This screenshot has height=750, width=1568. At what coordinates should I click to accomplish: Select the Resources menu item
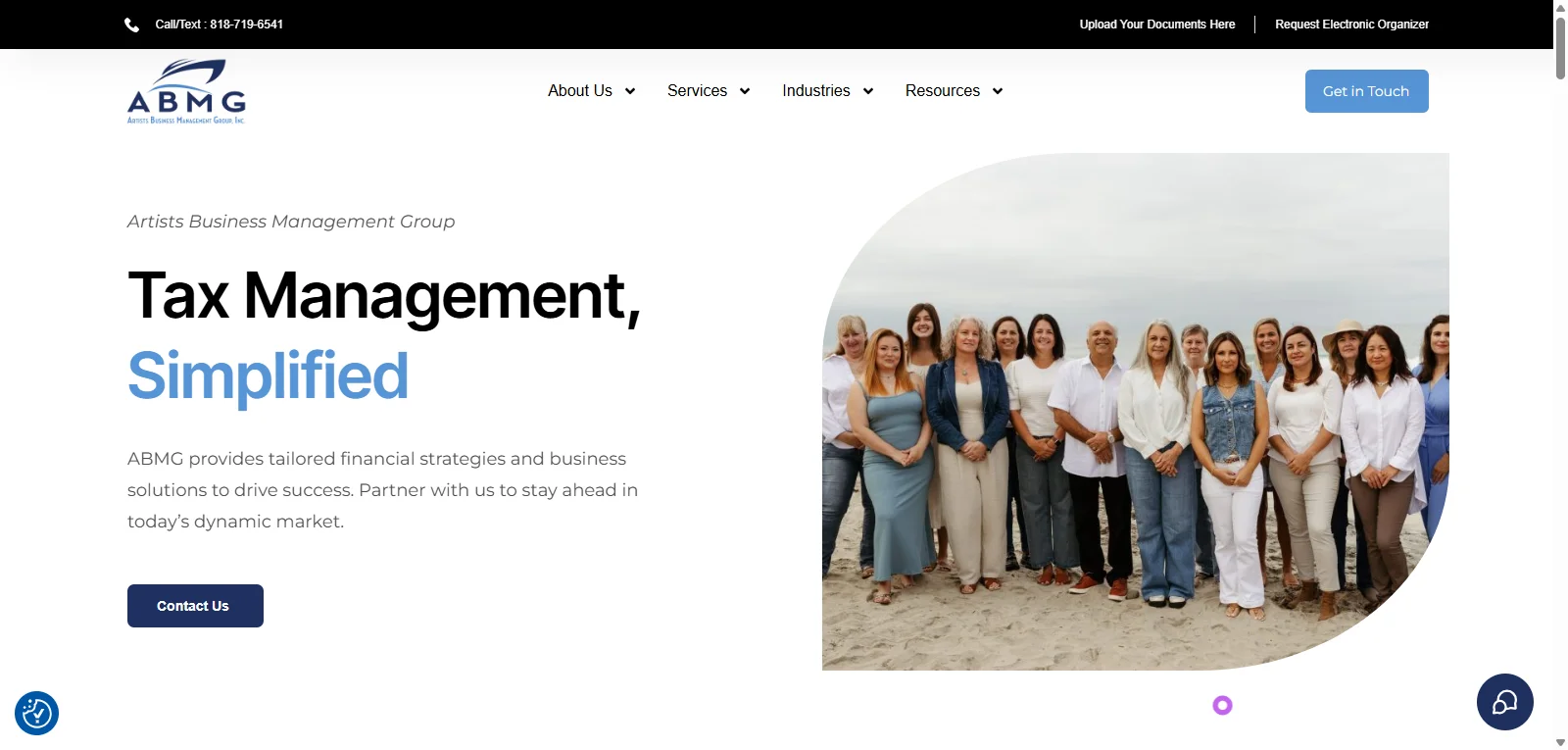[x=943, y=91]
